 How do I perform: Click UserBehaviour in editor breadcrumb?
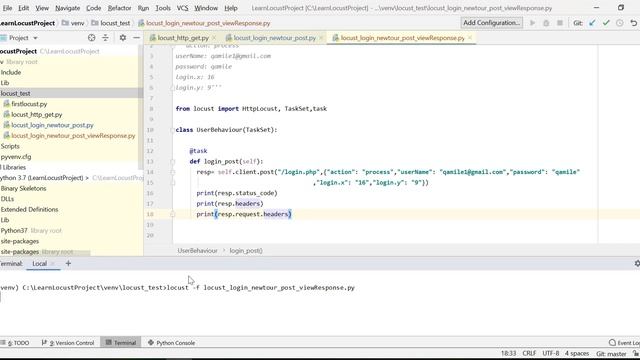pyautogui.click(x=198, y=251)
